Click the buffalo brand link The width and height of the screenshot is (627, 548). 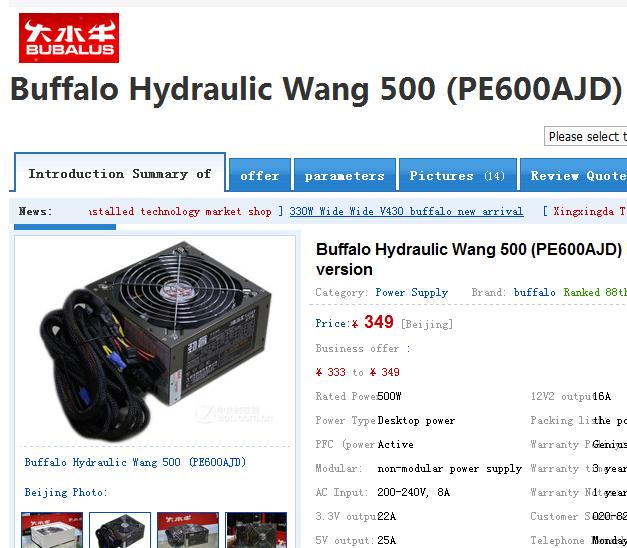pos(534,292)
